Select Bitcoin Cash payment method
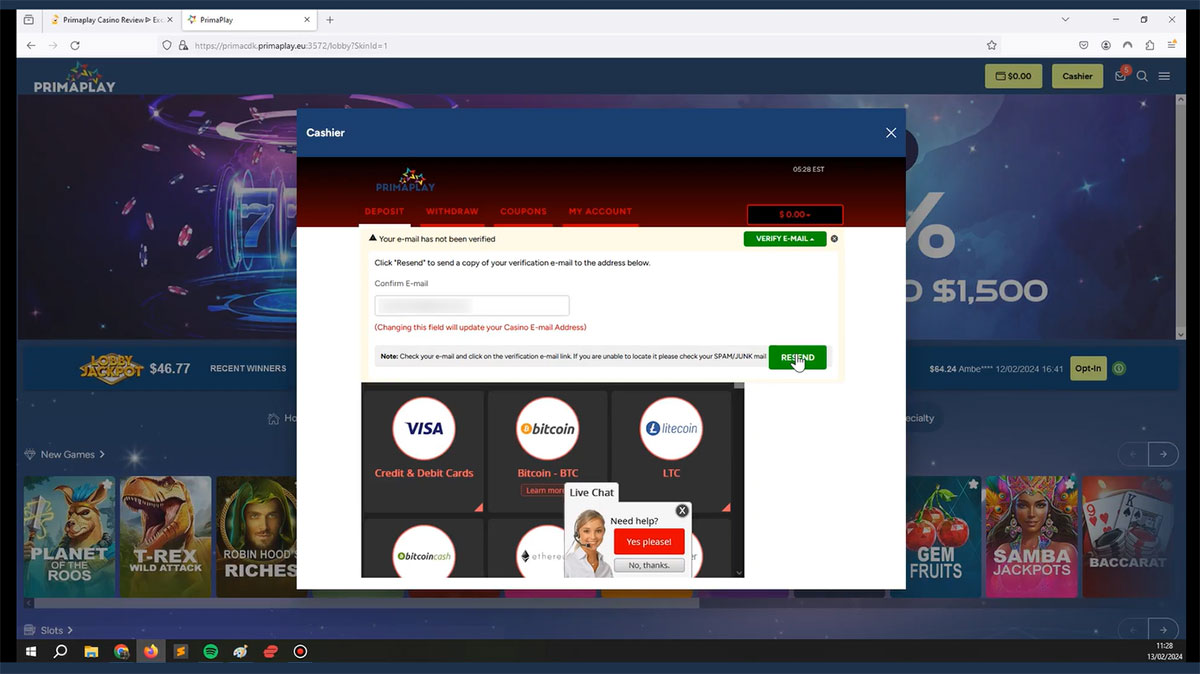This screenshot has width=1200, height=674. (x=424, y=548)
